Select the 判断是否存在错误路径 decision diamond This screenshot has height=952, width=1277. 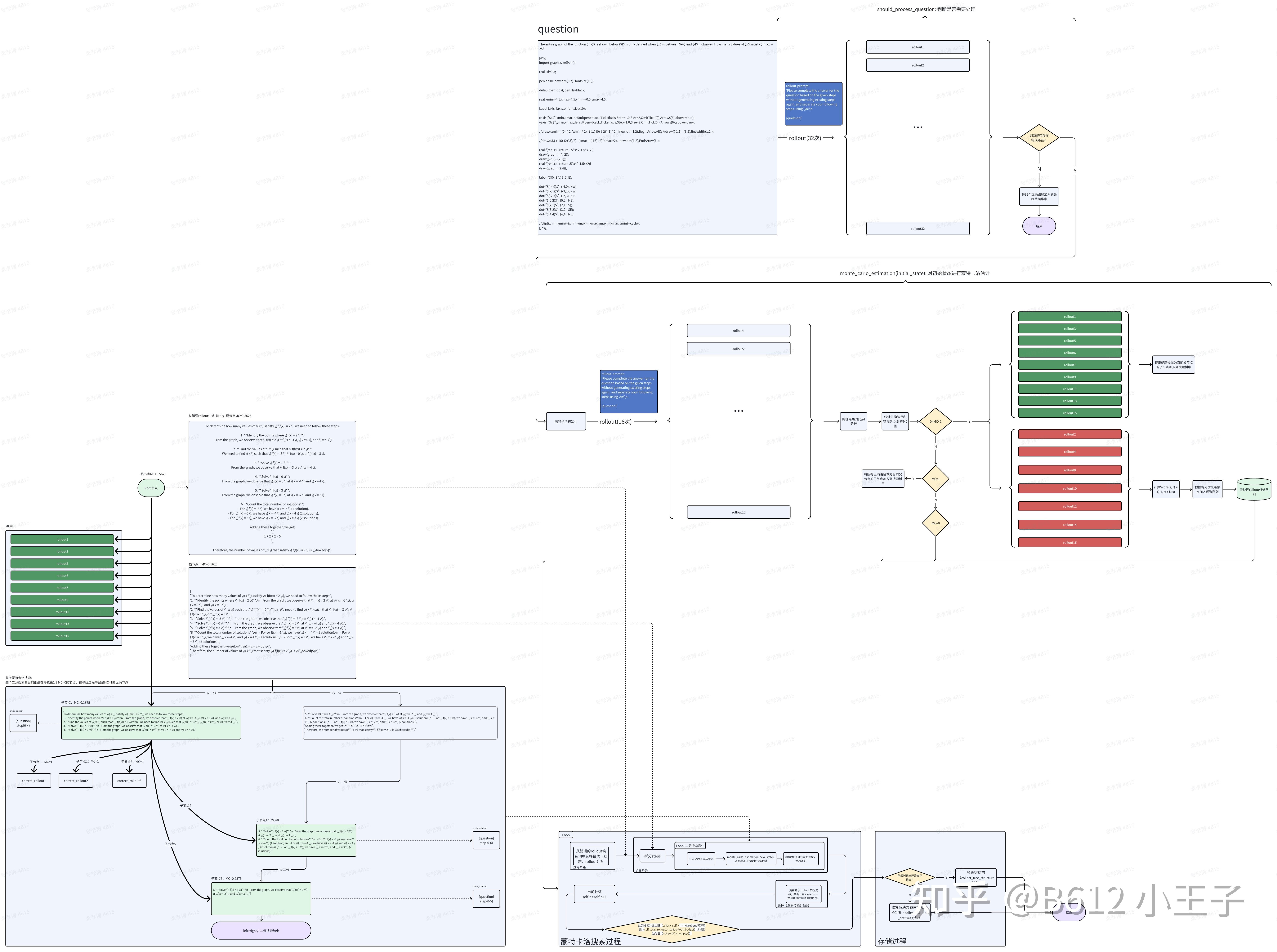pyautogui.click(x=1039, y=138)
